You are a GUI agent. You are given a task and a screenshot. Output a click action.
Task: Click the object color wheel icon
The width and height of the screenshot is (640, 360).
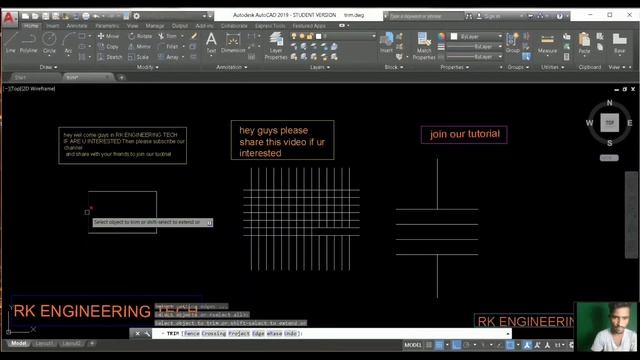click(441, 36)
